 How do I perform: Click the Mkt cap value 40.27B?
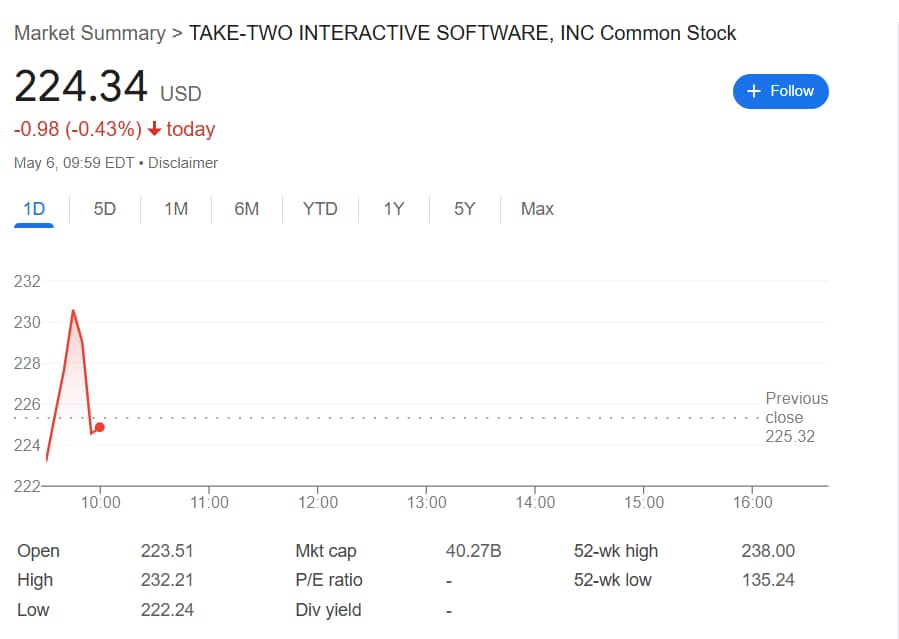[474, 551]
